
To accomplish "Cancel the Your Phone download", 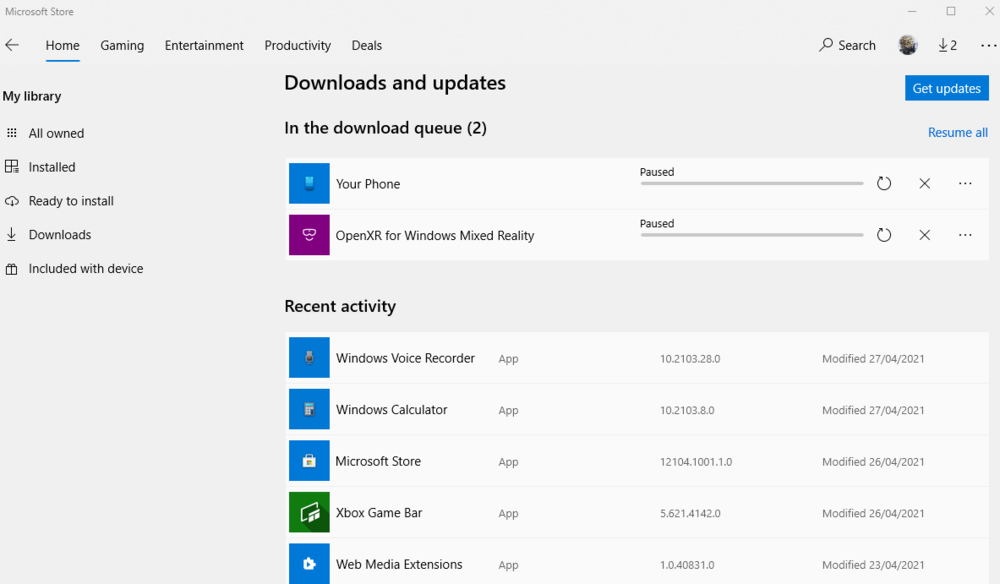I will (924, 184).
